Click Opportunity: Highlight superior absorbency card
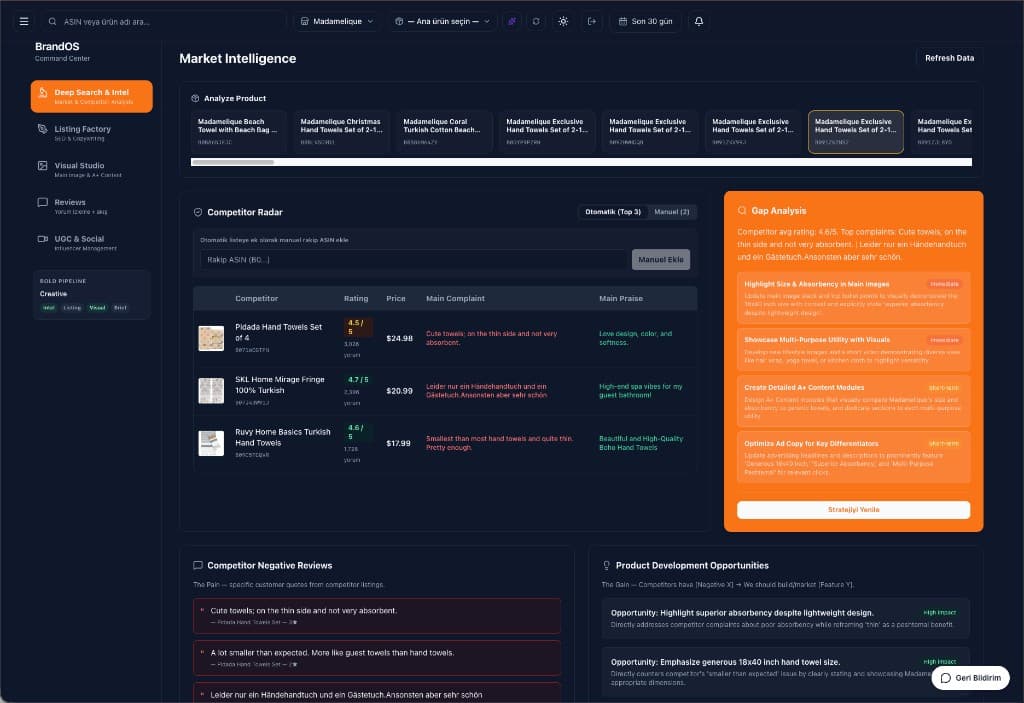 (x=786, y=619)
